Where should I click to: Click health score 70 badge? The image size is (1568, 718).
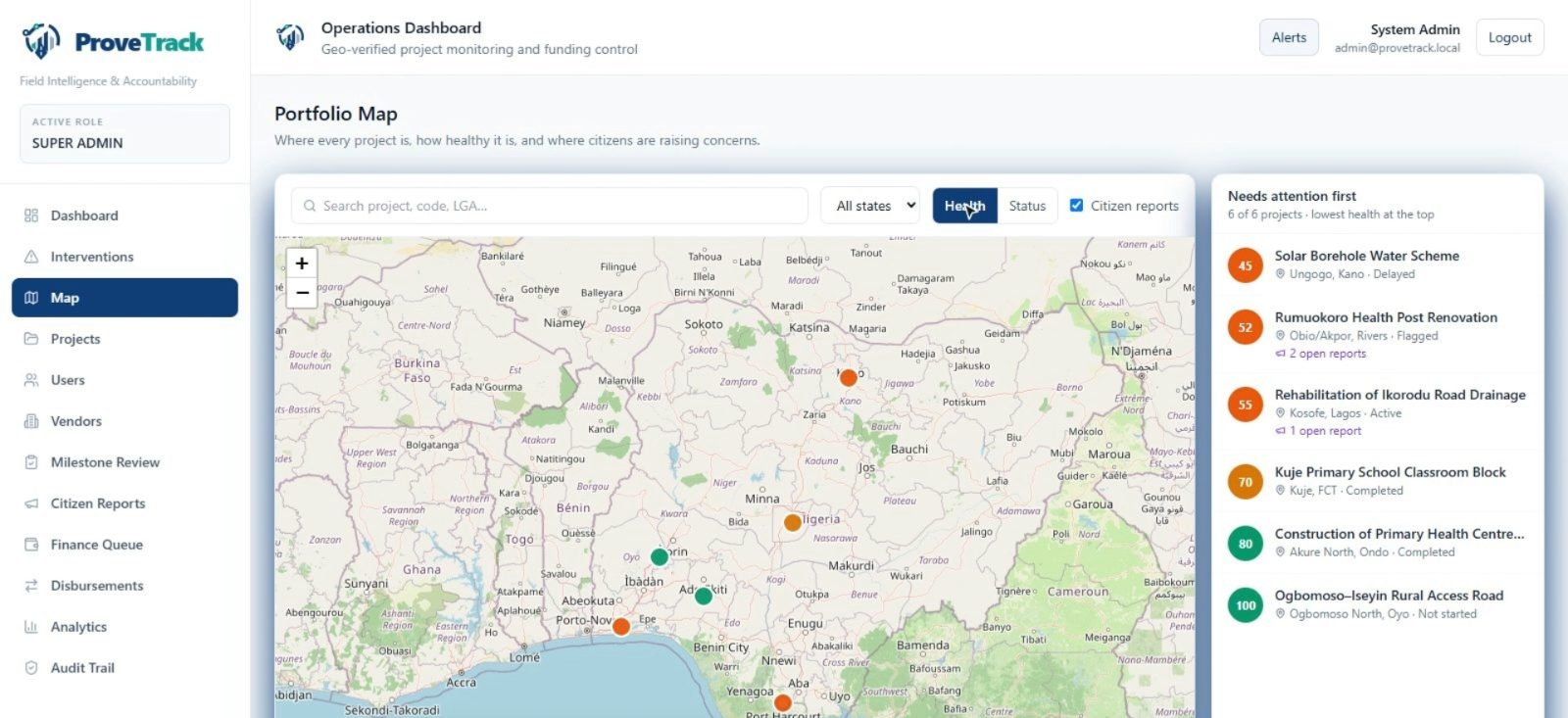click(1246, 482)
